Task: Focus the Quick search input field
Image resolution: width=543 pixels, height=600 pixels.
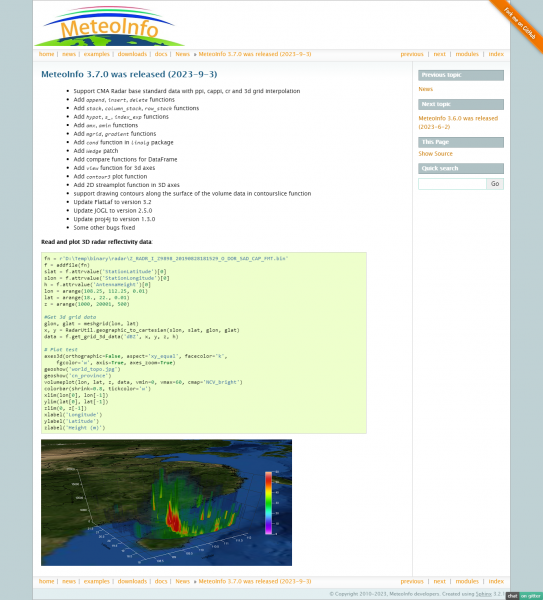Action: click(x=452, y=184)
